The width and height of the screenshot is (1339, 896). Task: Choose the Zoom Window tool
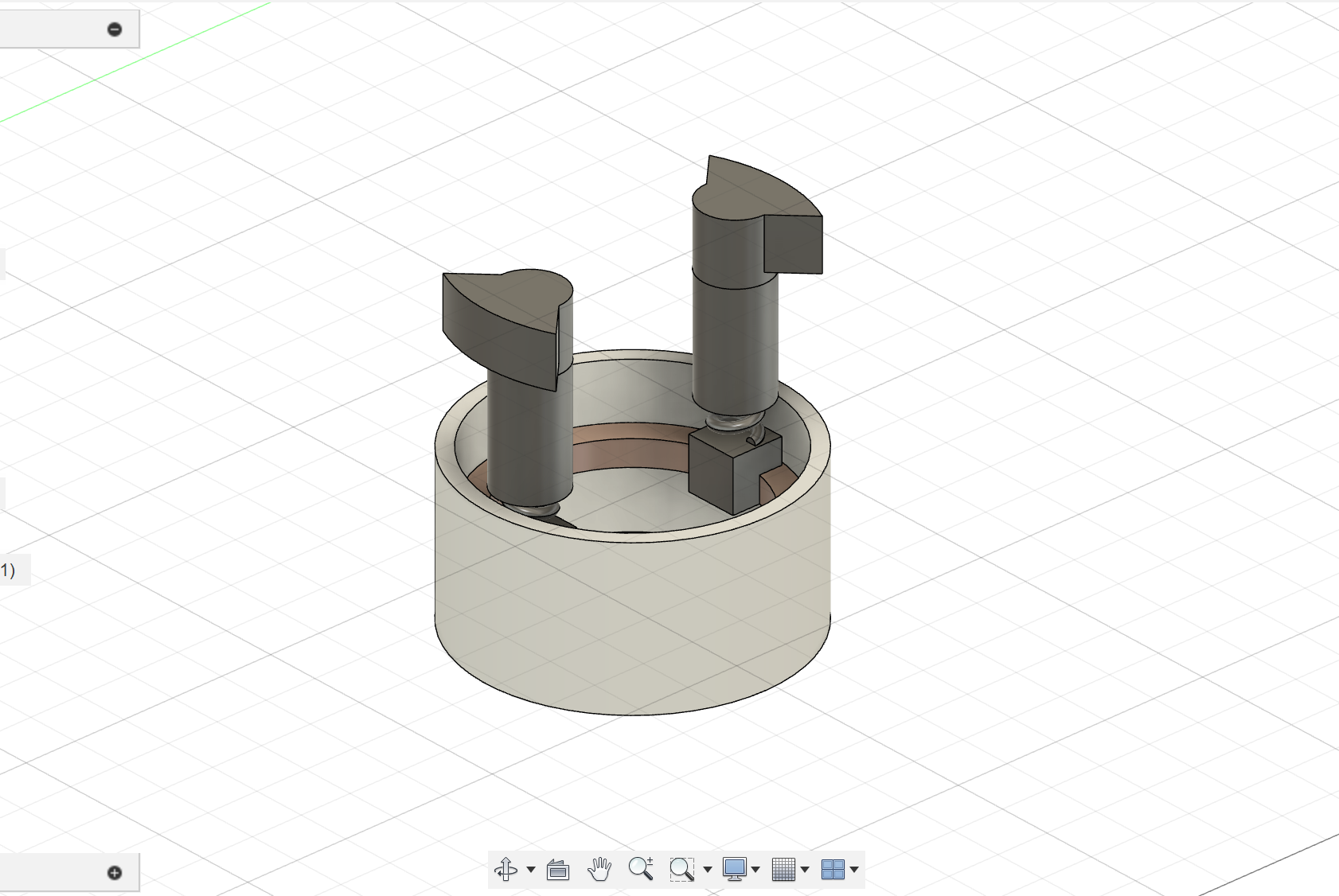click(681, 869)
